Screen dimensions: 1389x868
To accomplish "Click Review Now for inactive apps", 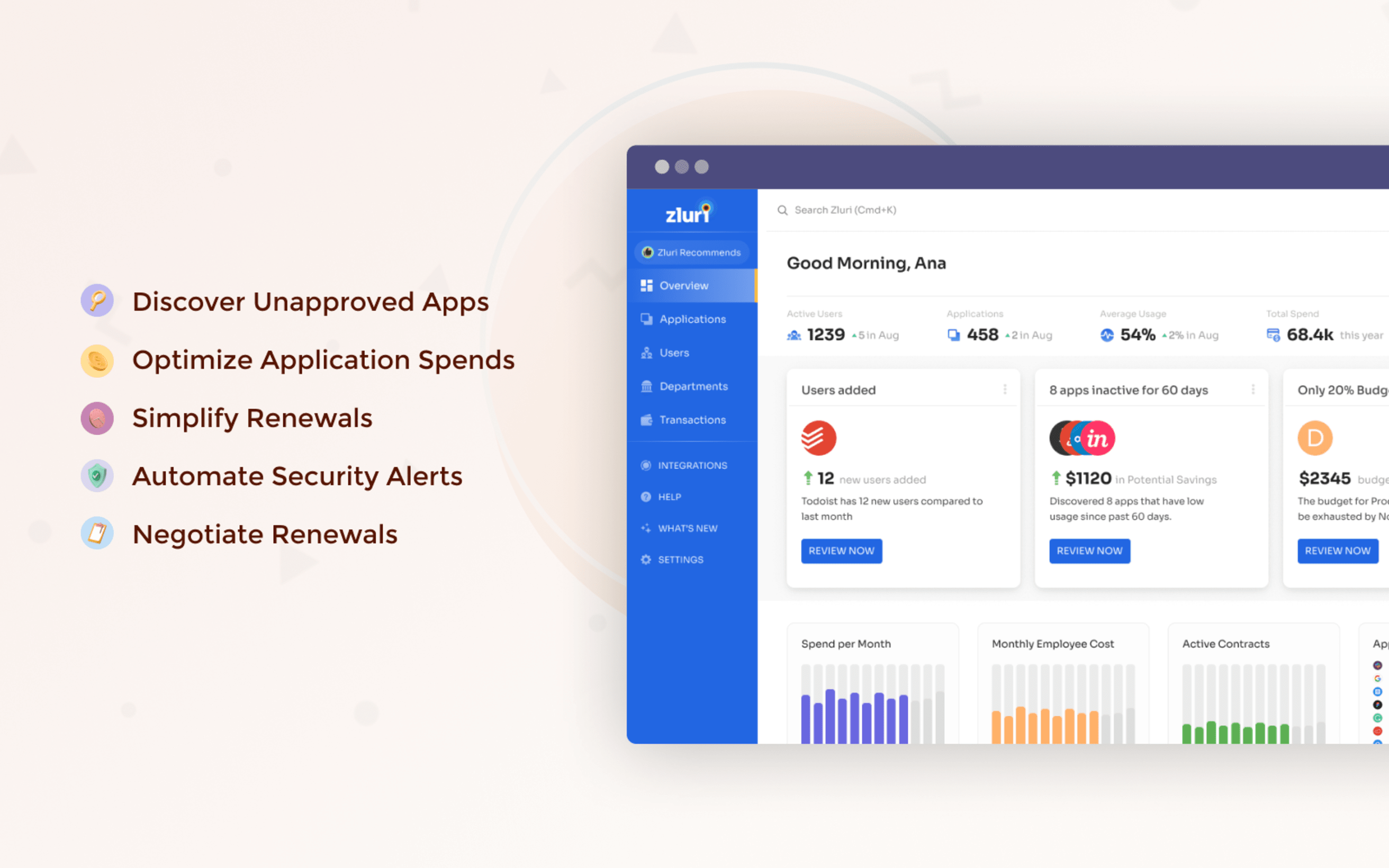I will tap(1088, 550).
